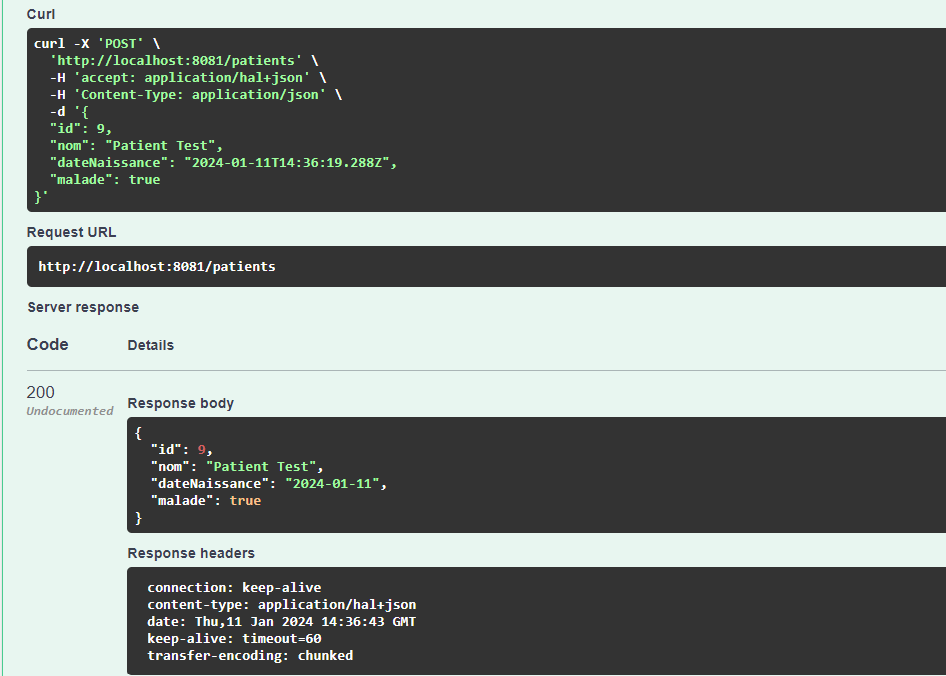Click the -d '{ line in curl
946x676 pixels.
(x=69, y=112)
